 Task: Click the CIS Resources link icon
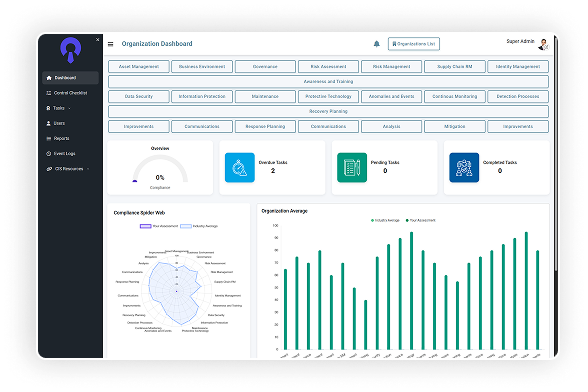tap(49, 169)
